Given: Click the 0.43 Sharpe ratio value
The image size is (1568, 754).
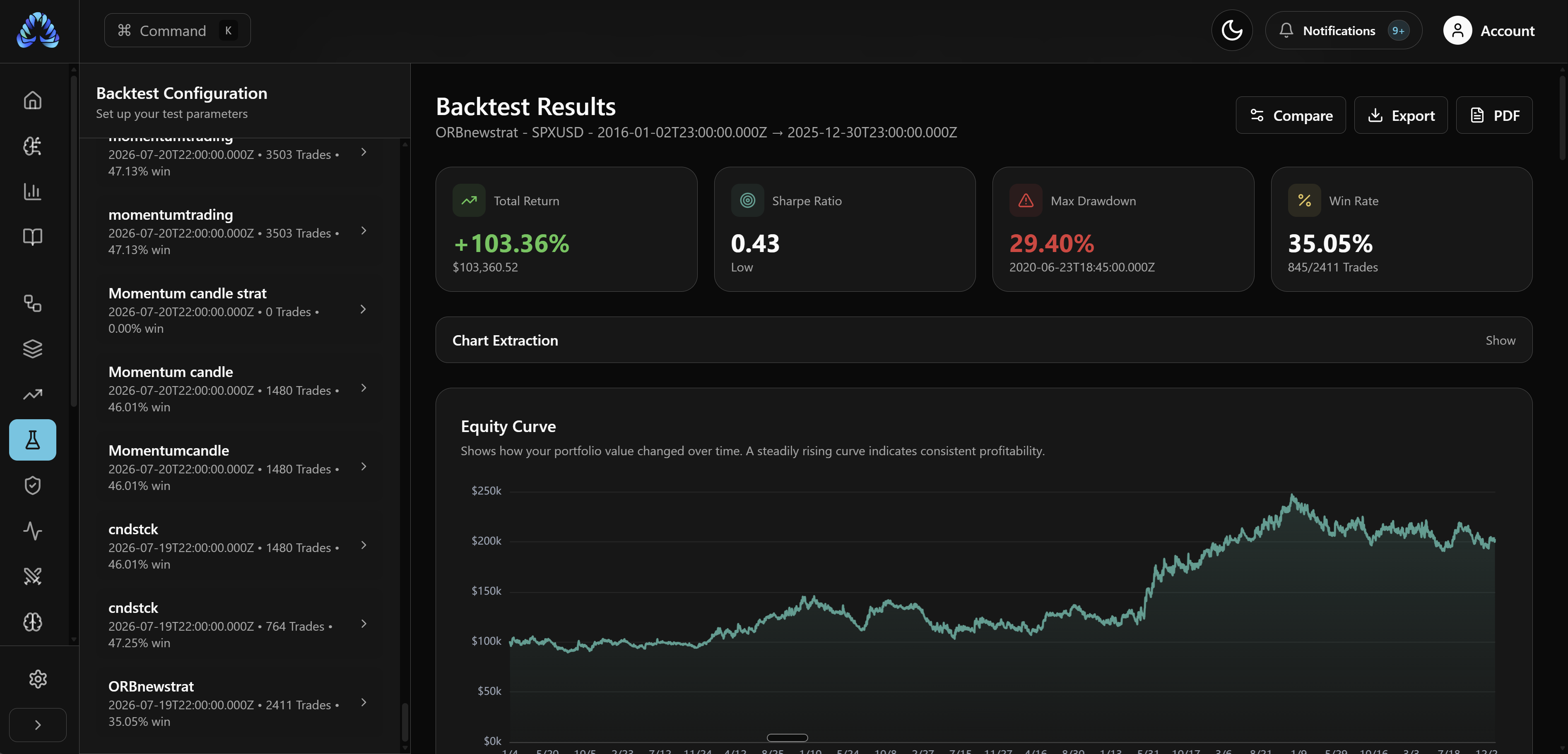Looking at the screenshot, I should click(755, 243).
